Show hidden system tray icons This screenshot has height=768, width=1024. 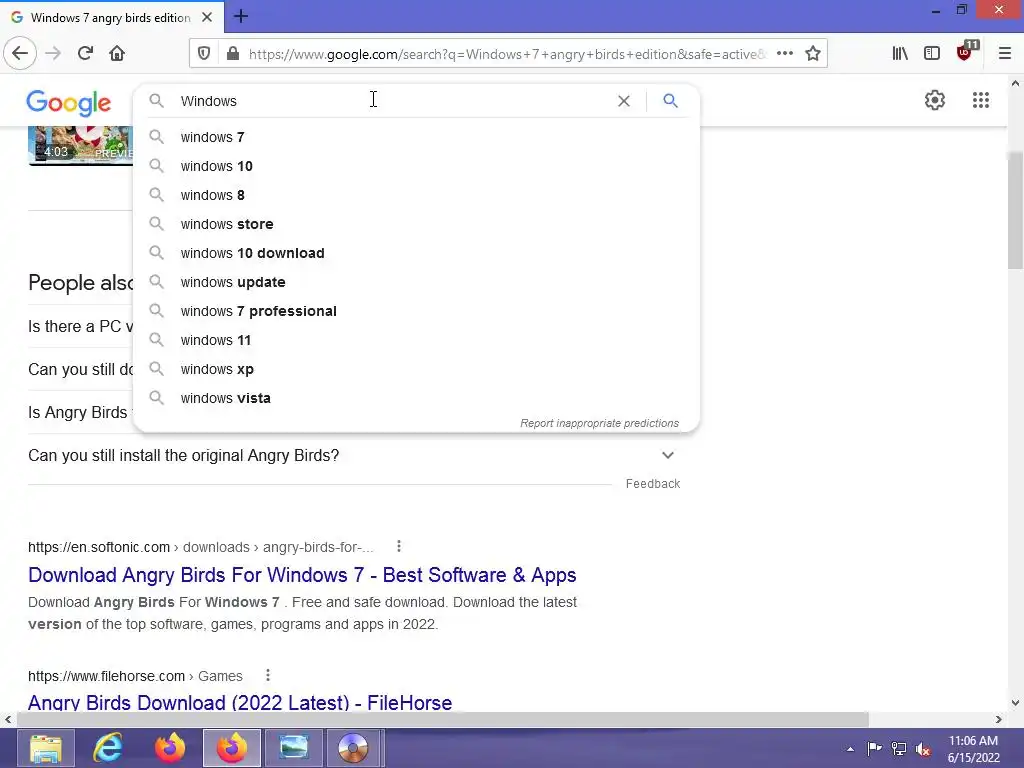point(850,749)
